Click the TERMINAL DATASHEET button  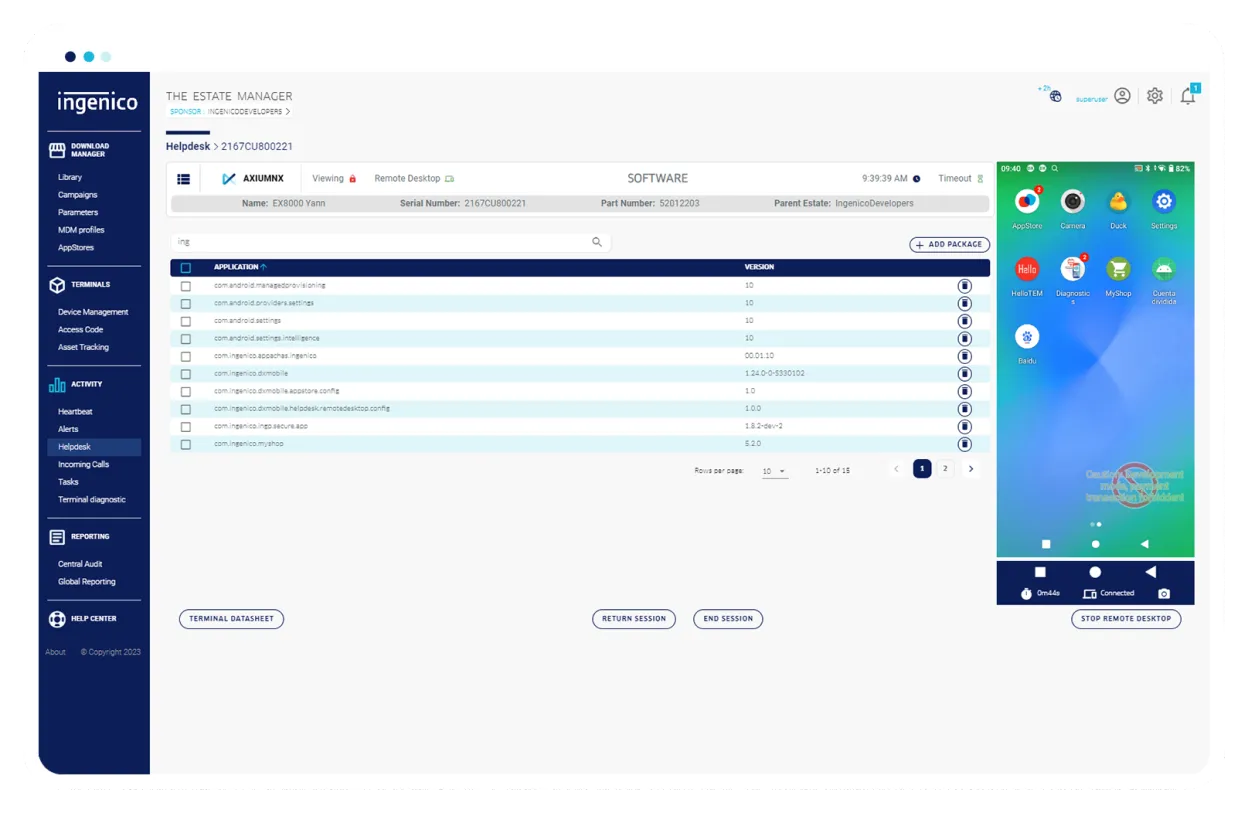[231, 619]
